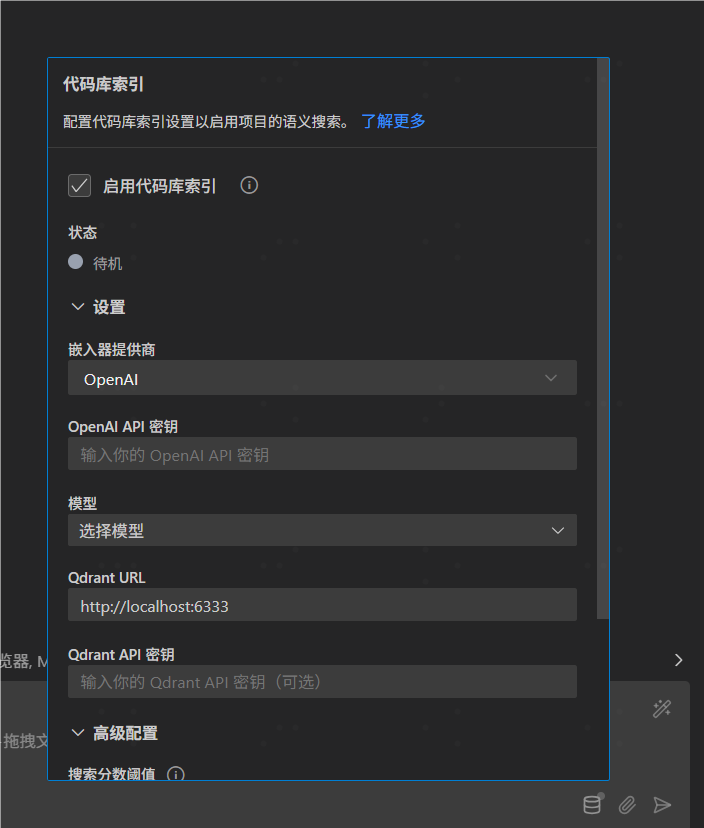The image size is (704, 828).
Task: Click info icon next to 搜索分数阈值
Action: (176, 774)
